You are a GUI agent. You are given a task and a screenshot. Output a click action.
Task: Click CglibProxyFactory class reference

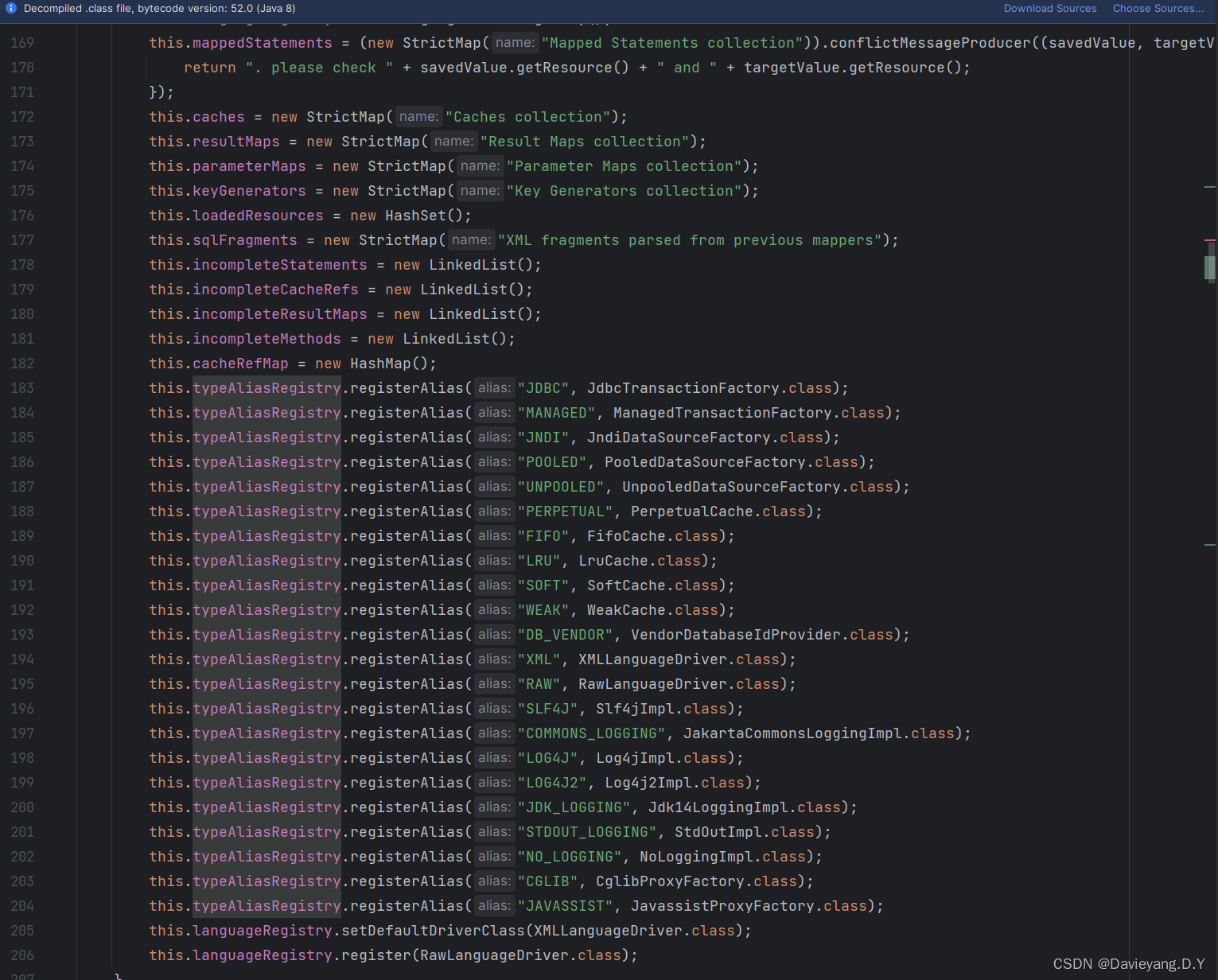tap(670, 881)
